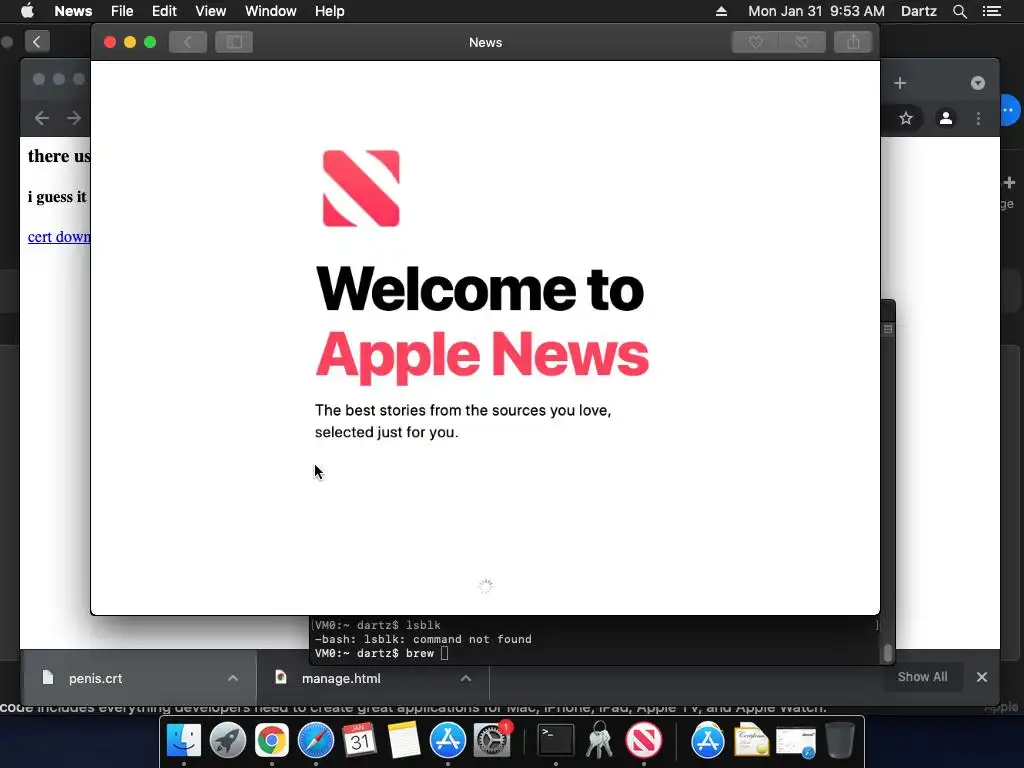The width and height of the screenshot is (1024, 768).
Task: Open the News application menu
Action: [x=73, y=11]
